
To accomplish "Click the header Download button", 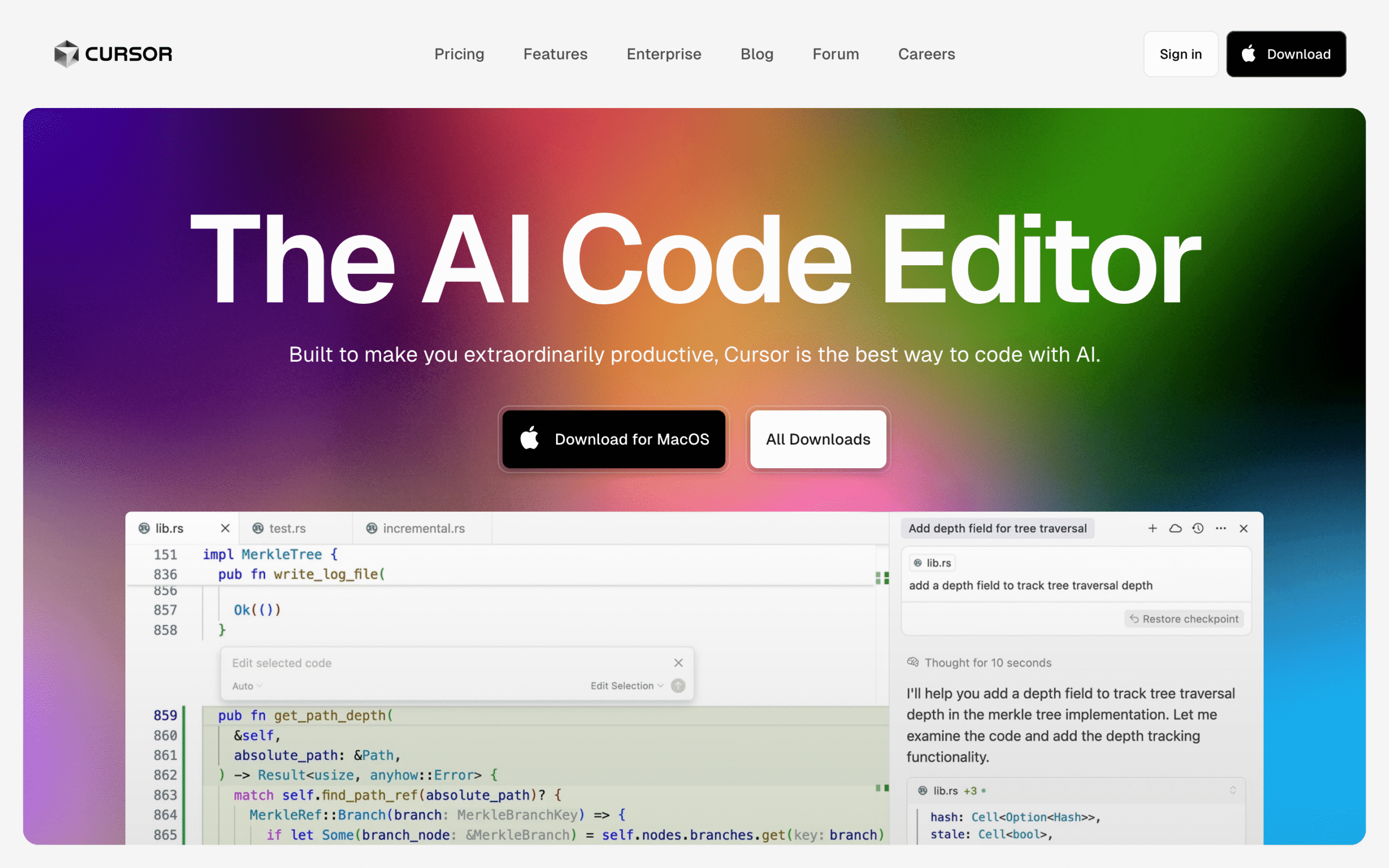I will pyautogui.click(x=1286, y=54).
